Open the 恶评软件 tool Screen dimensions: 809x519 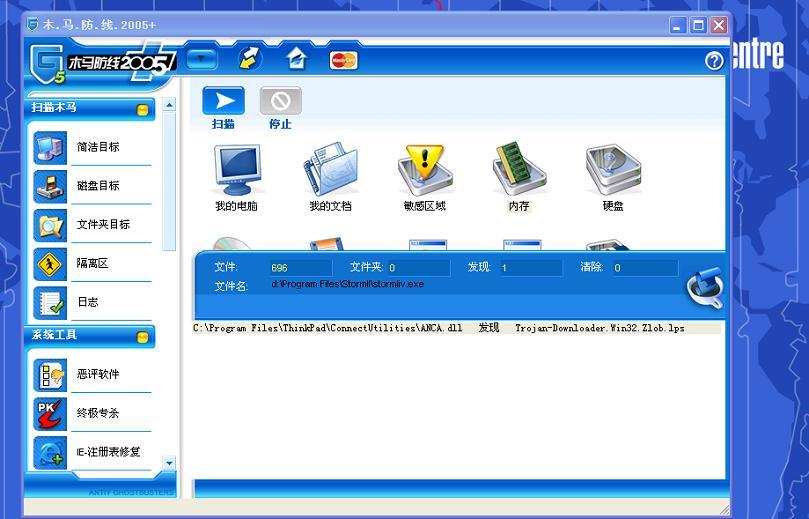(x=93, y=375)
